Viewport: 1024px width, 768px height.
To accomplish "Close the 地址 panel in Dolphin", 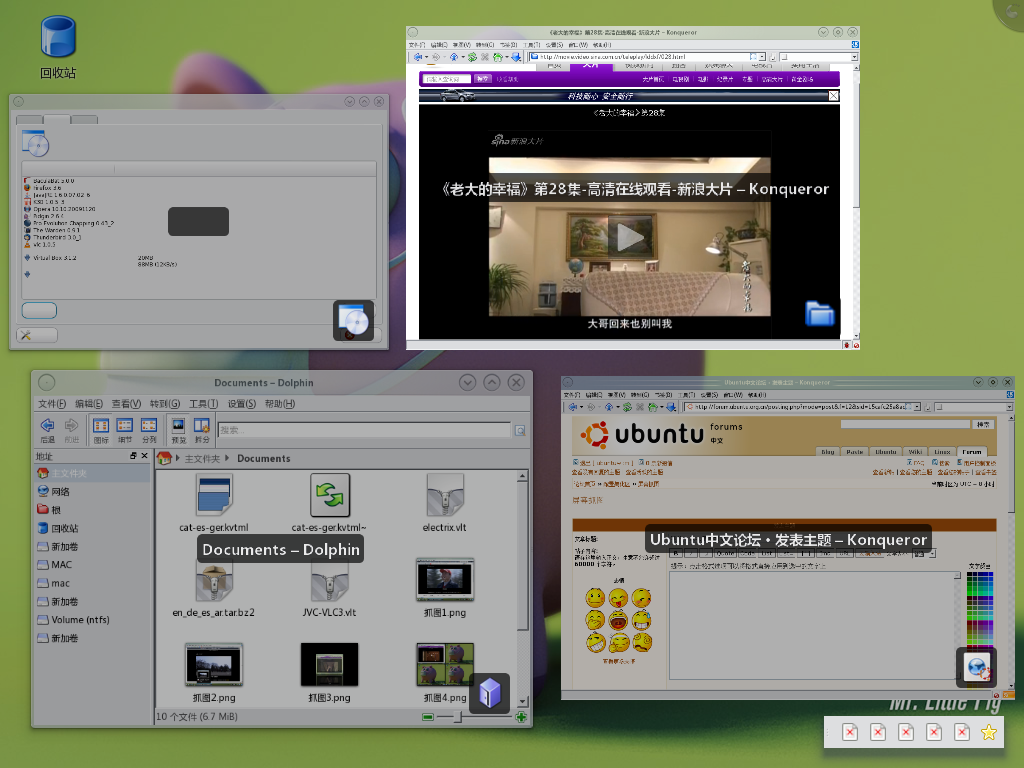I will pyautogui.click(x=144, y=456).
